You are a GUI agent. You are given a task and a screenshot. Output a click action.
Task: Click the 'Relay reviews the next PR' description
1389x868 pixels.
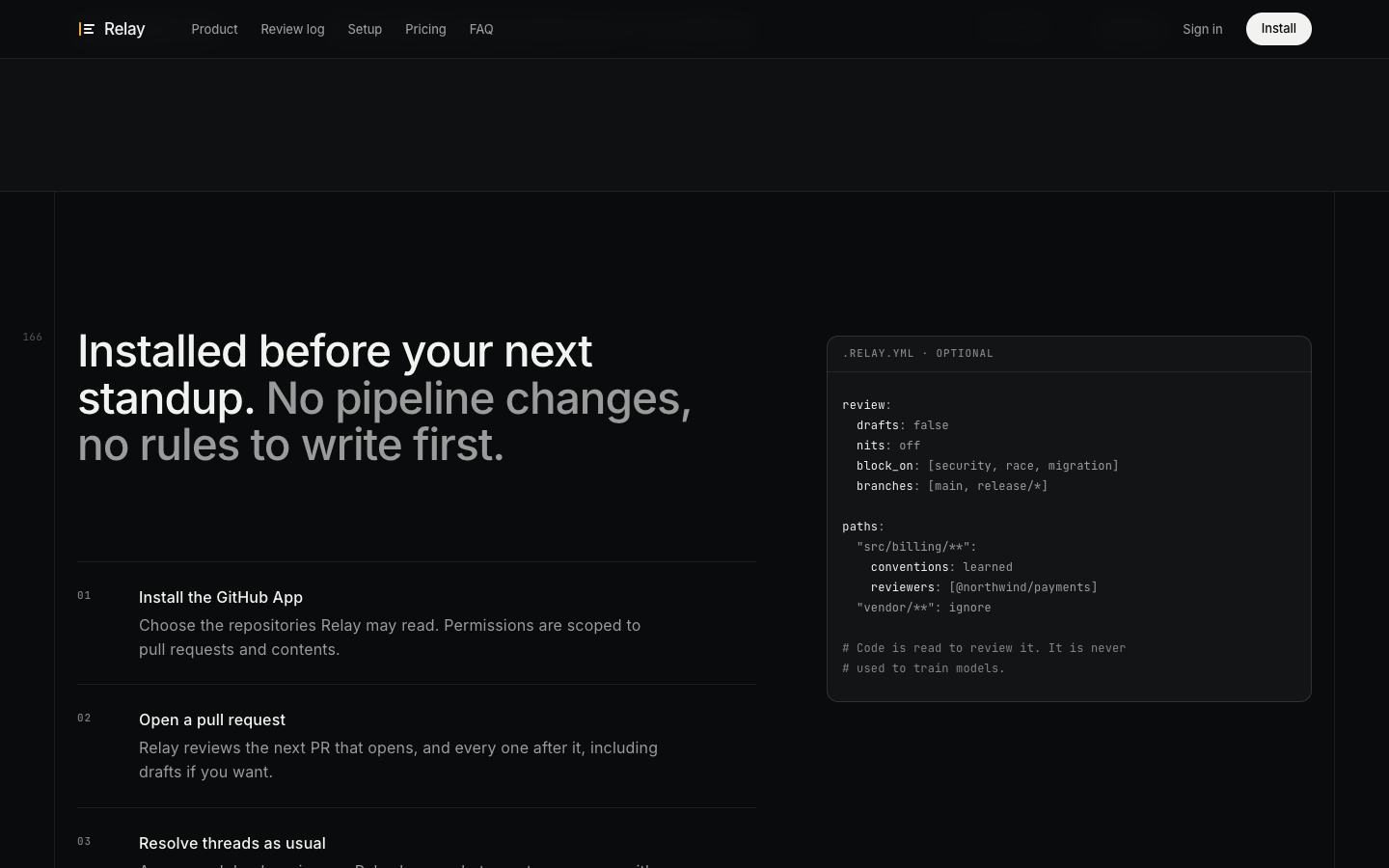398,760
